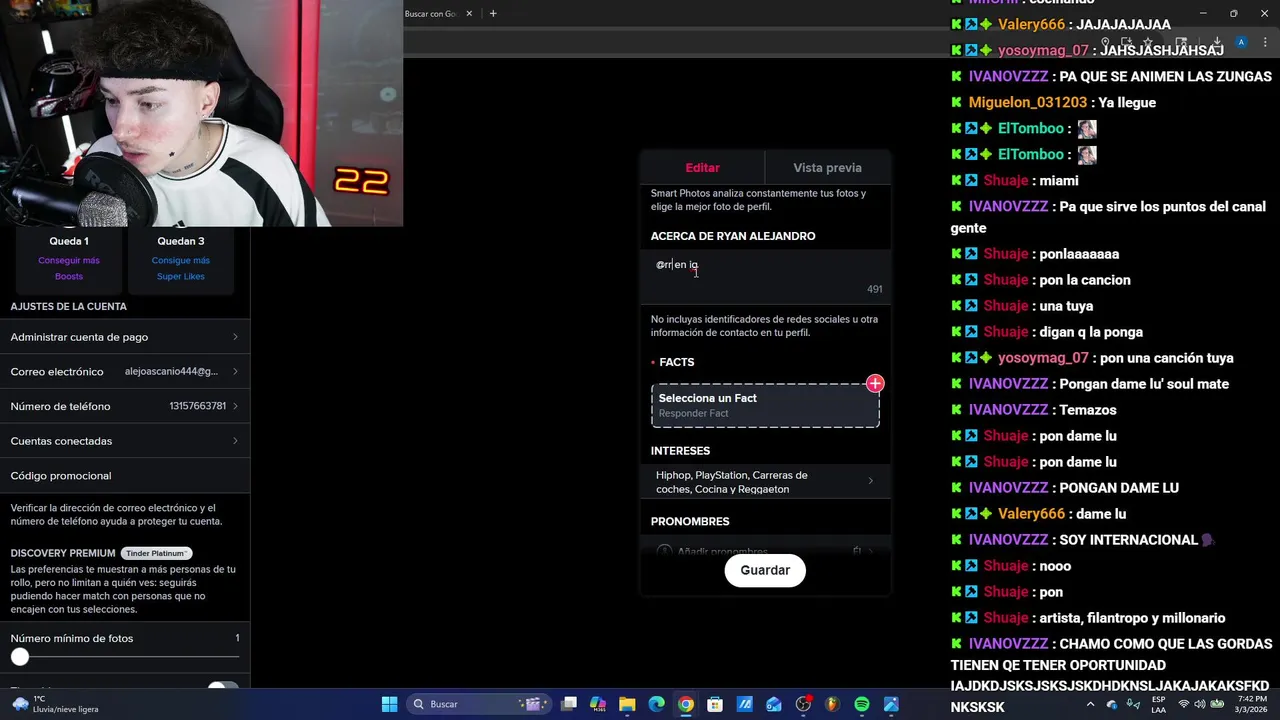Open FL Studio from the taskbar
1280x720 pixels.
coord(832,704)
